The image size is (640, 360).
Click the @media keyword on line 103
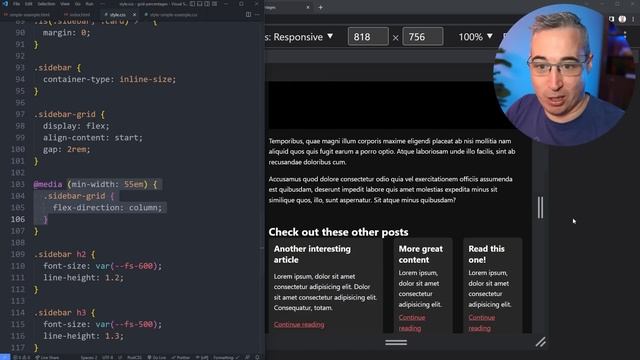pos(48,184)
